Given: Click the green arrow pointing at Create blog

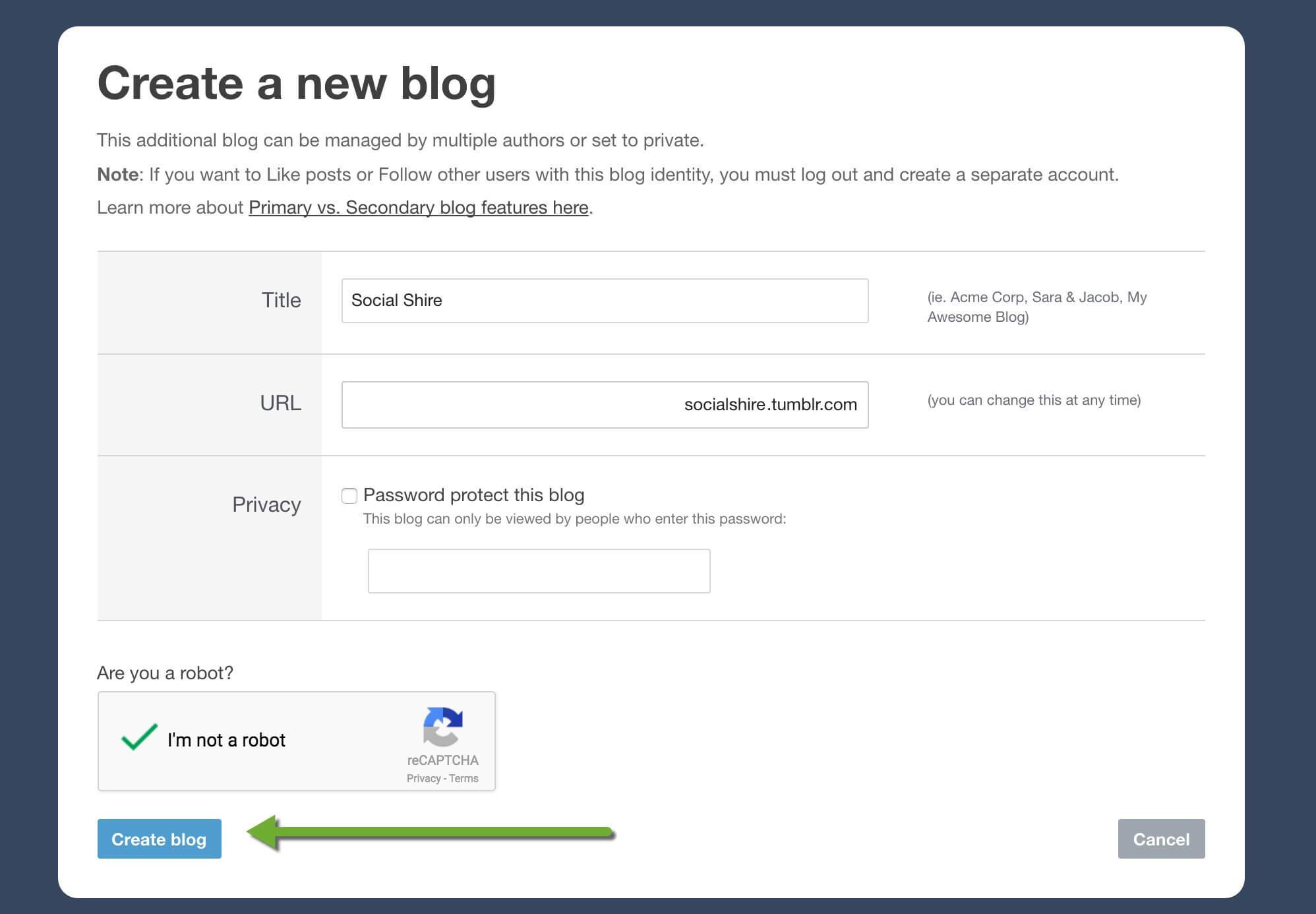Looking at the screenshot, I should (429, 833).
